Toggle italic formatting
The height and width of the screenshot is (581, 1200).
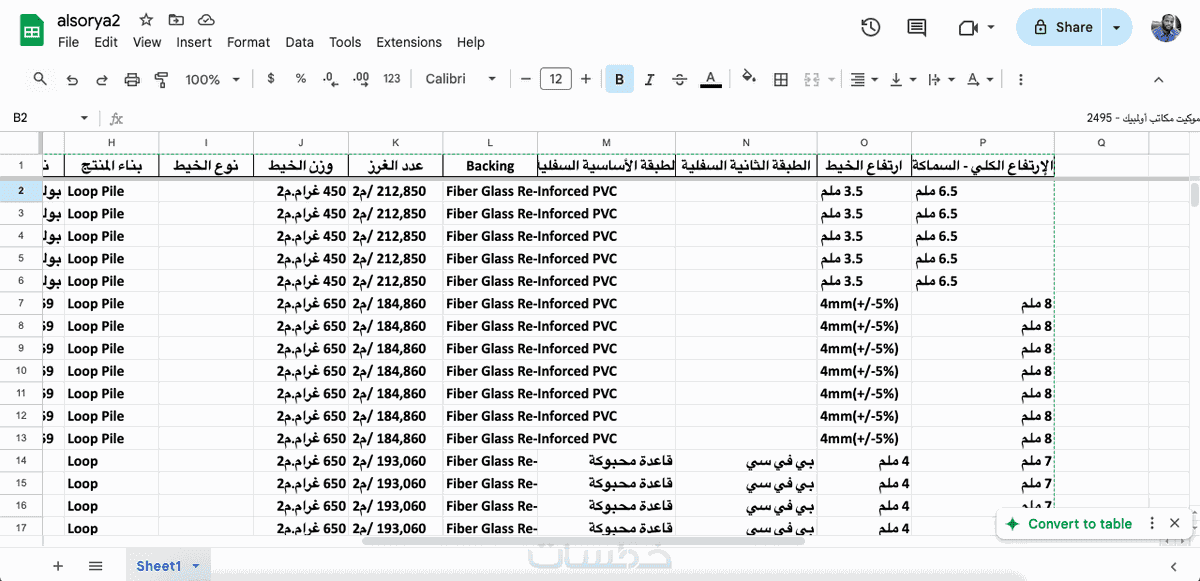click(x=650, y=80)
